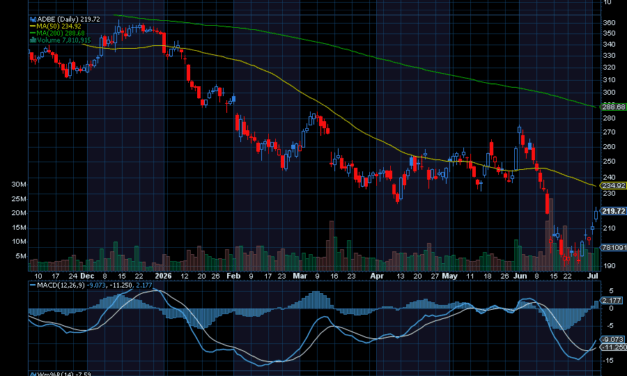The image size is (627, 376).
Task: Select the 'MA(200) 288.68' legend entry
Action: point(60,33)
